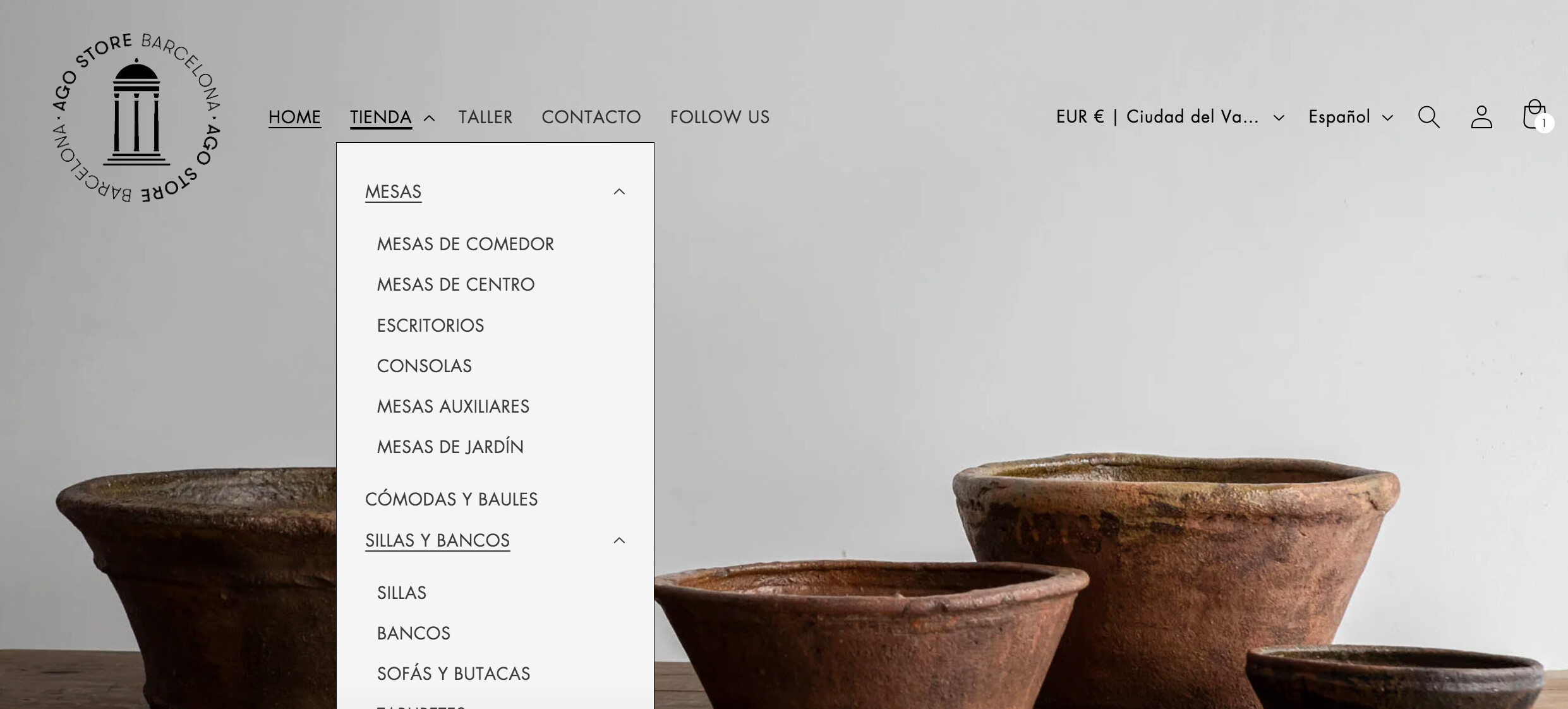Select MESAS DE JARDÍN
The image size is (1568, 709).
pos(450,447)
